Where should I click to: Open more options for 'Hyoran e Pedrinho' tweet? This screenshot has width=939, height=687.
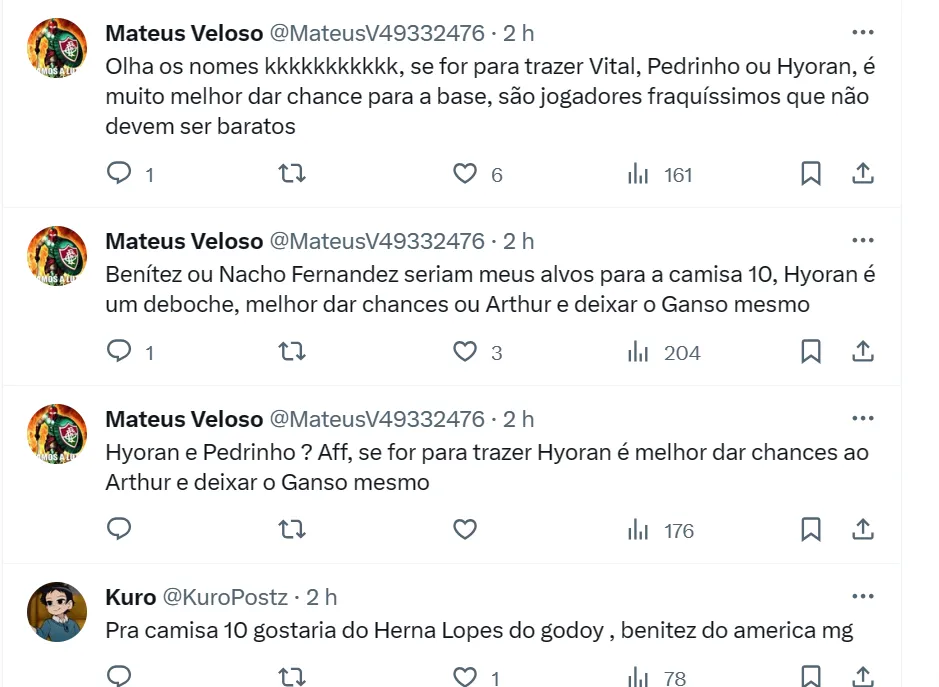[862, 419]
